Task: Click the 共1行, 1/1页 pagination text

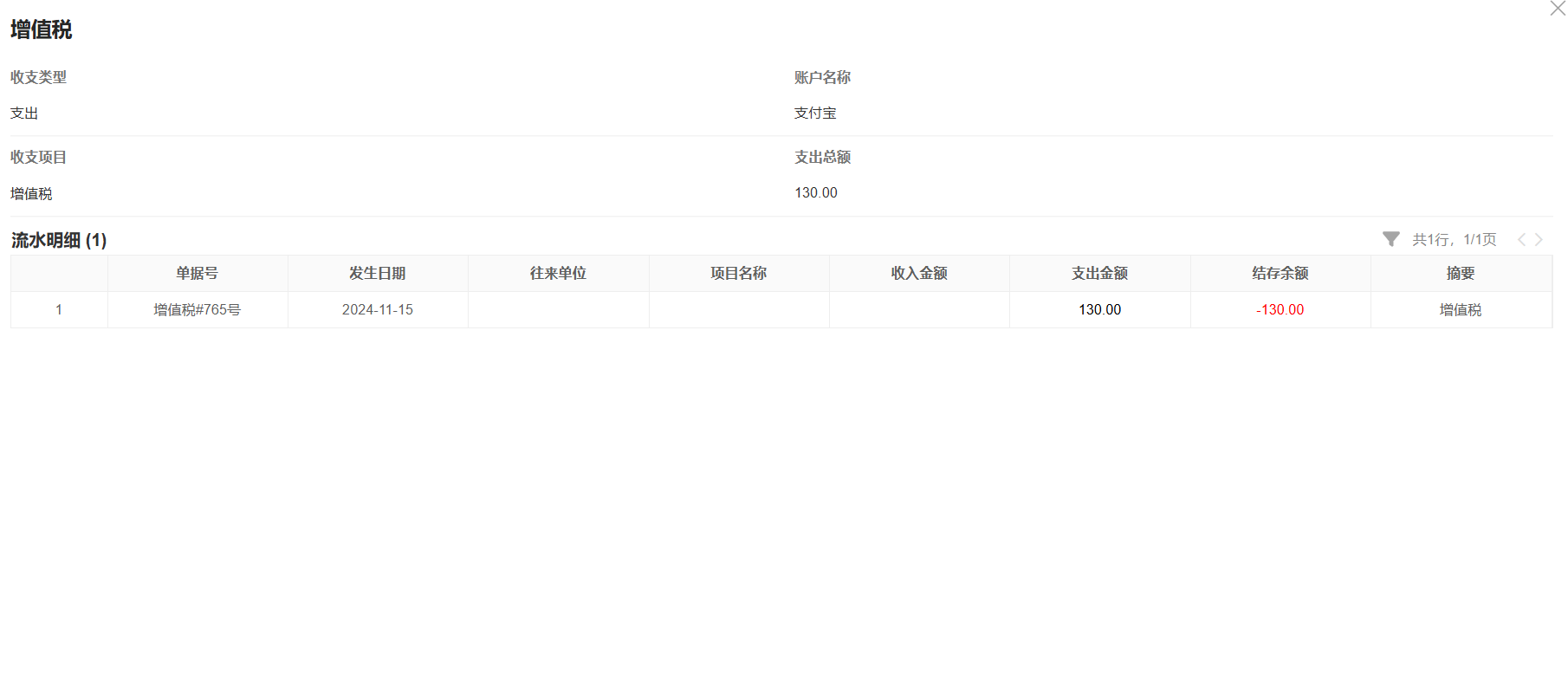Action: 1454,240
